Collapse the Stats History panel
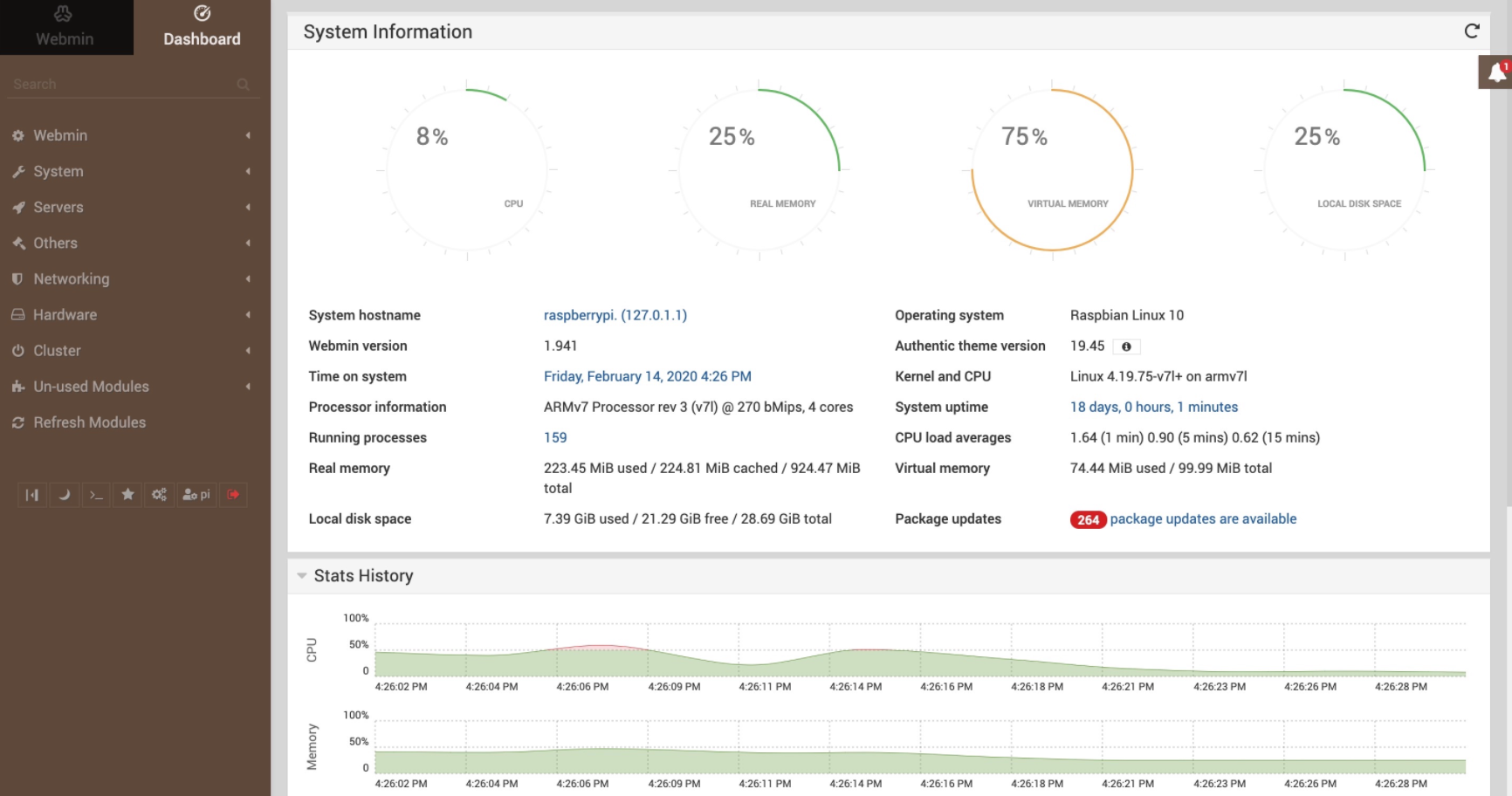The height and width of the screenshot is (796, 1512). pos(302,575)
